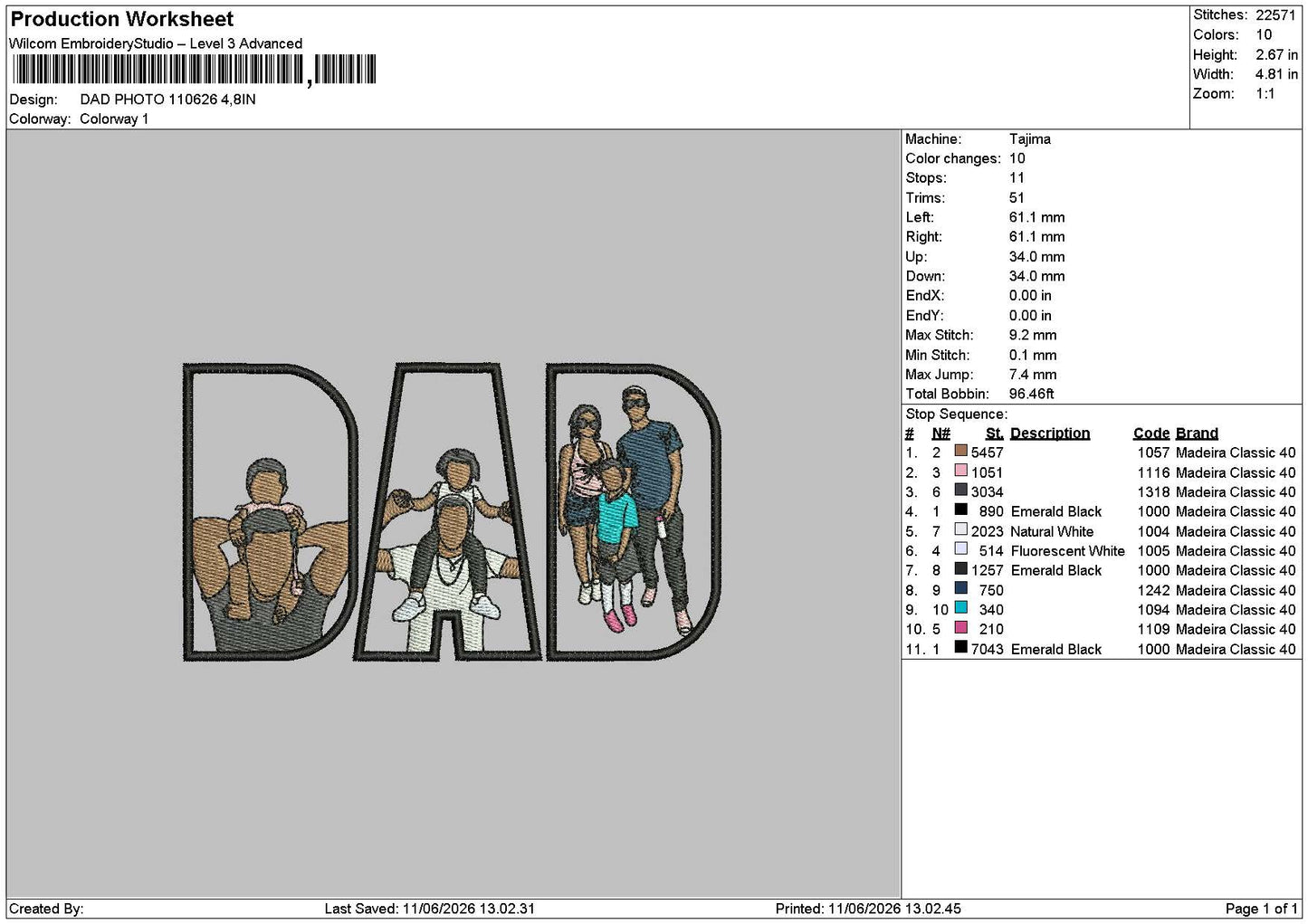Click the Max Jump value 7.4 mm

click(x=1033, y=375)
